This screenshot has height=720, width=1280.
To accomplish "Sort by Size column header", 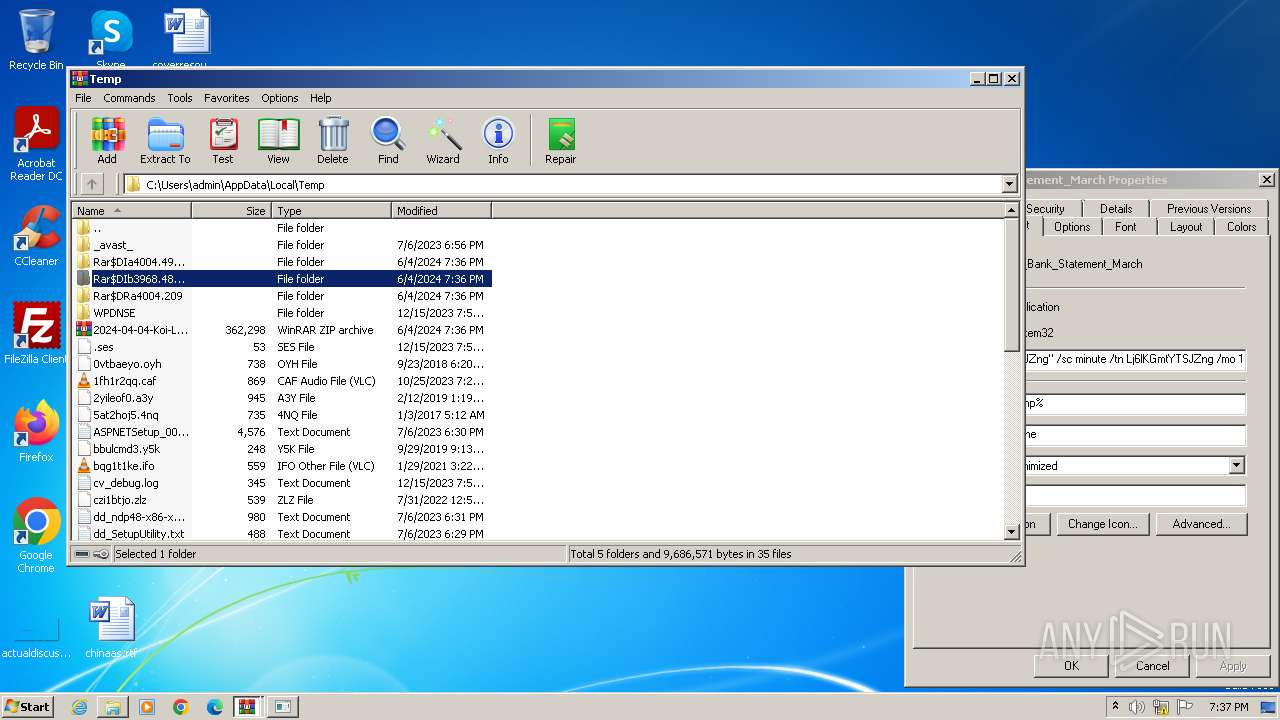I will (x=231, y=211).
